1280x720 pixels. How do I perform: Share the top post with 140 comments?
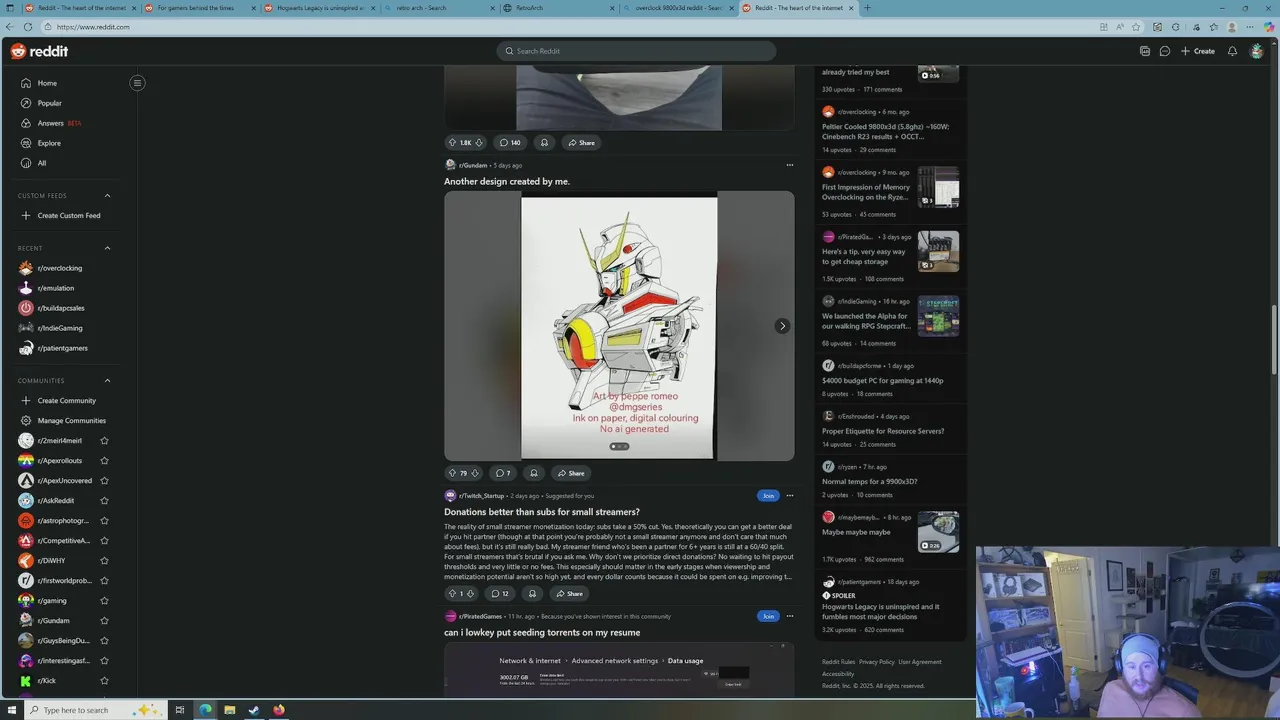581,143
